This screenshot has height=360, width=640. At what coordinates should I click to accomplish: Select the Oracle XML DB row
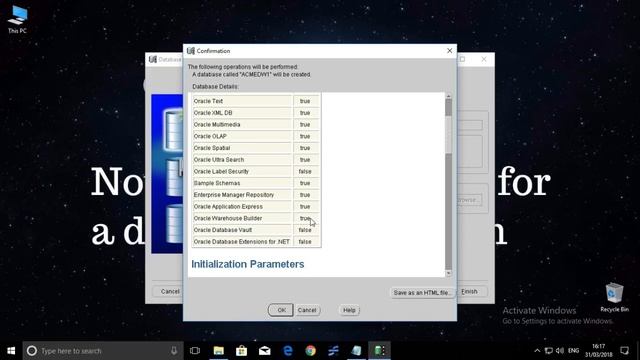pos(256,113)
